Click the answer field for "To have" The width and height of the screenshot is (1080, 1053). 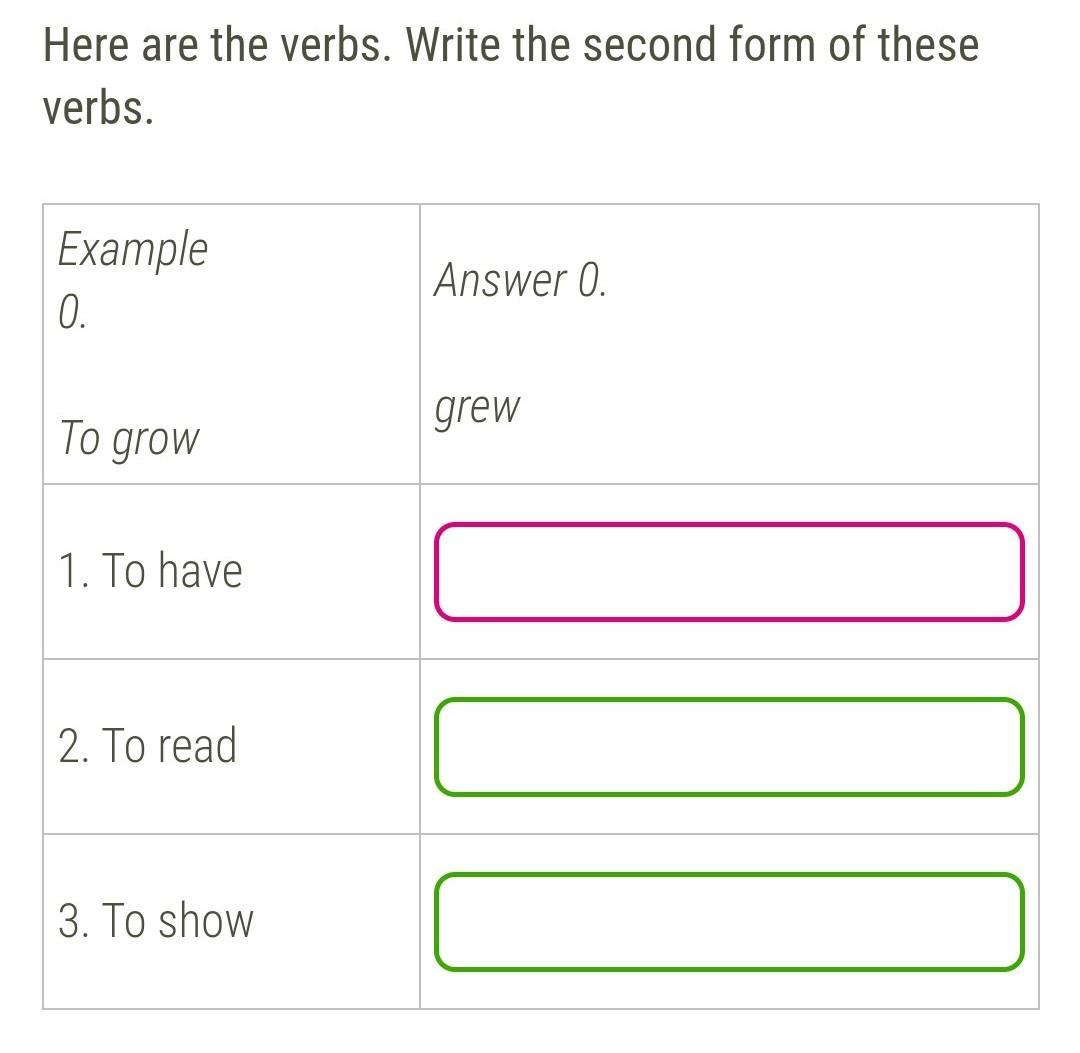pos(729,572)
